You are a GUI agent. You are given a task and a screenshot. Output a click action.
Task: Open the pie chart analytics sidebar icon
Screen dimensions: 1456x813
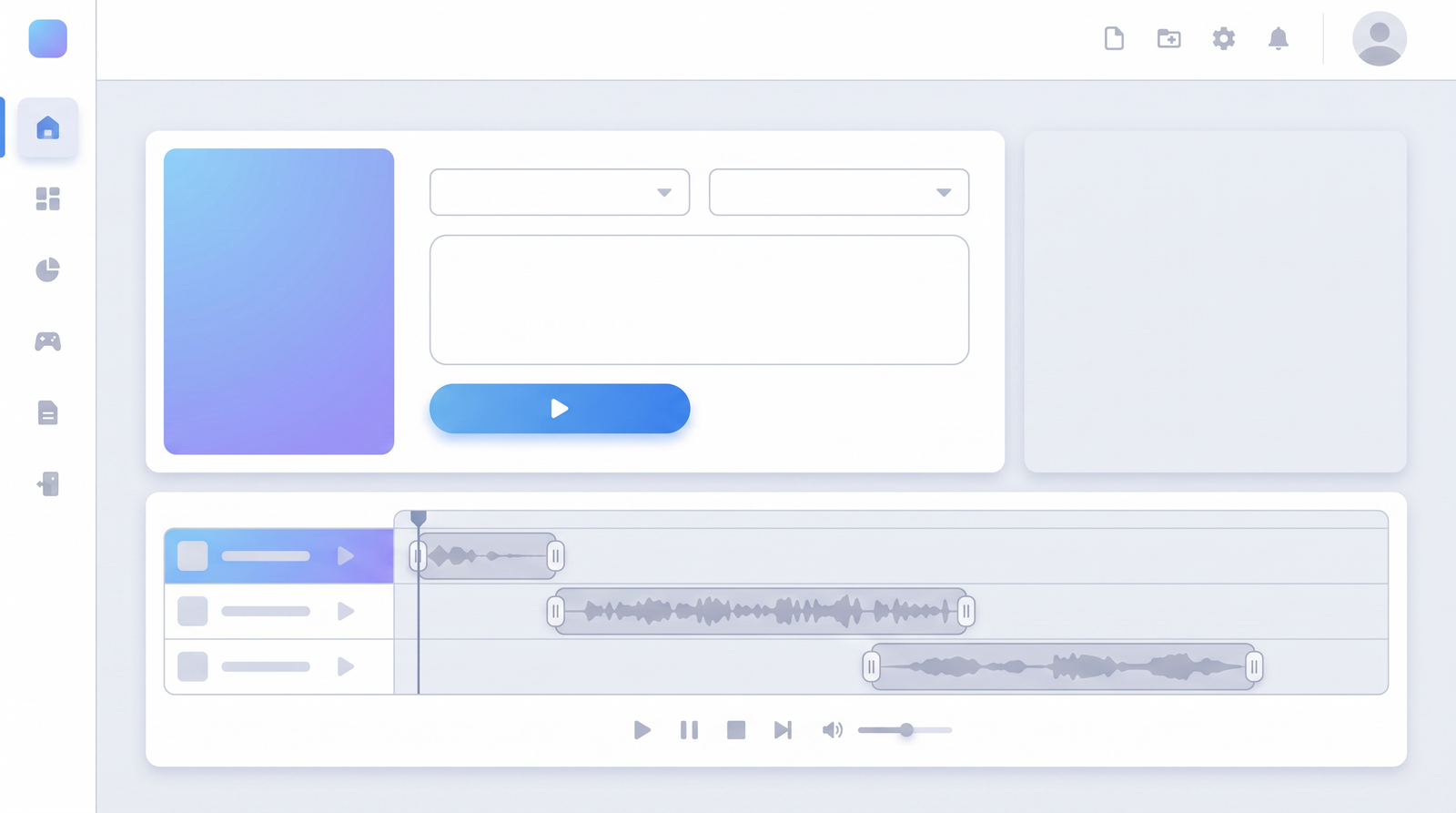(48, 269)
